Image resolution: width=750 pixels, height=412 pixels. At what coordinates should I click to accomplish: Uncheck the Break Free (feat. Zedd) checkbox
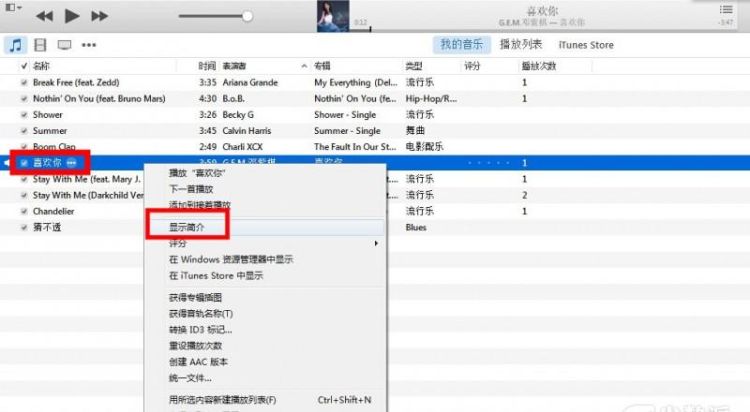(x=24, y=82)
